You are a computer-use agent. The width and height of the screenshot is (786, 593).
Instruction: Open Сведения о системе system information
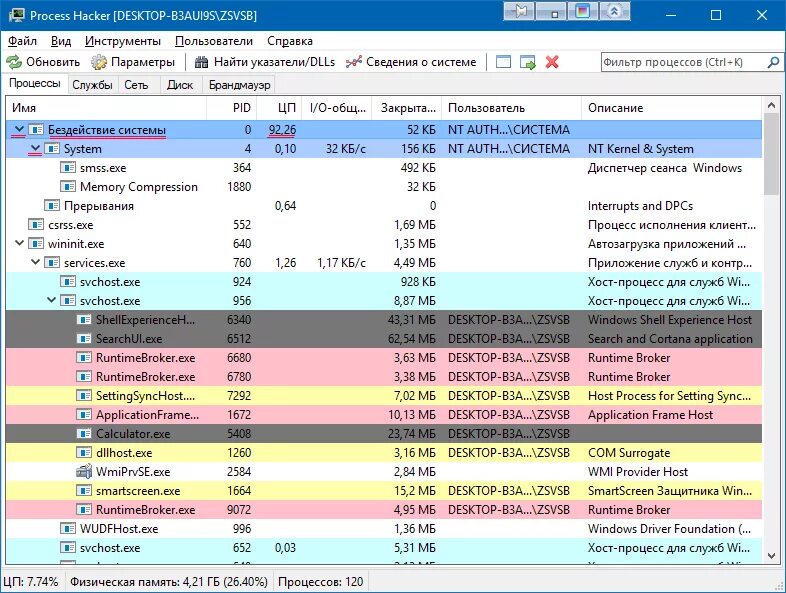[411, 62]
